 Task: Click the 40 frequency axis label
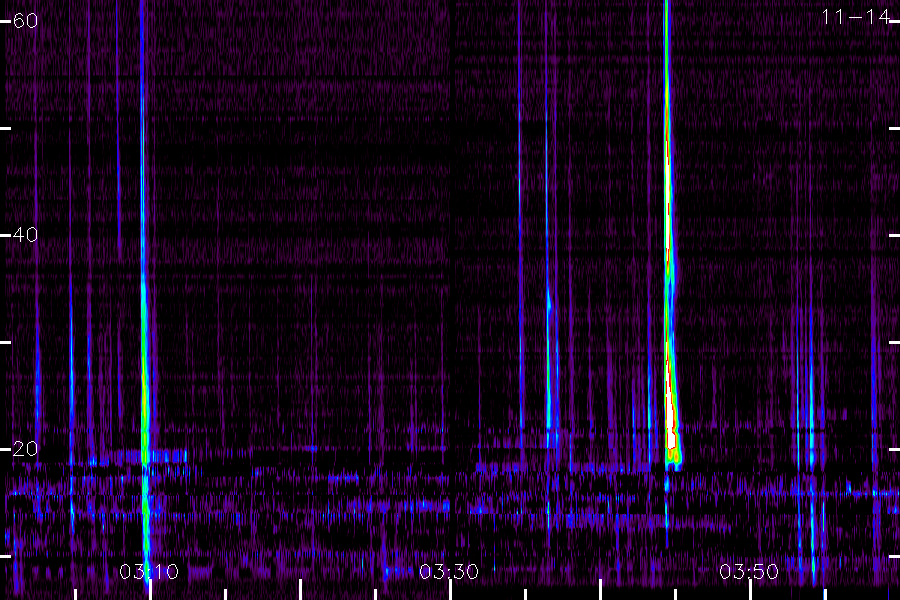[x=25, y=234]
